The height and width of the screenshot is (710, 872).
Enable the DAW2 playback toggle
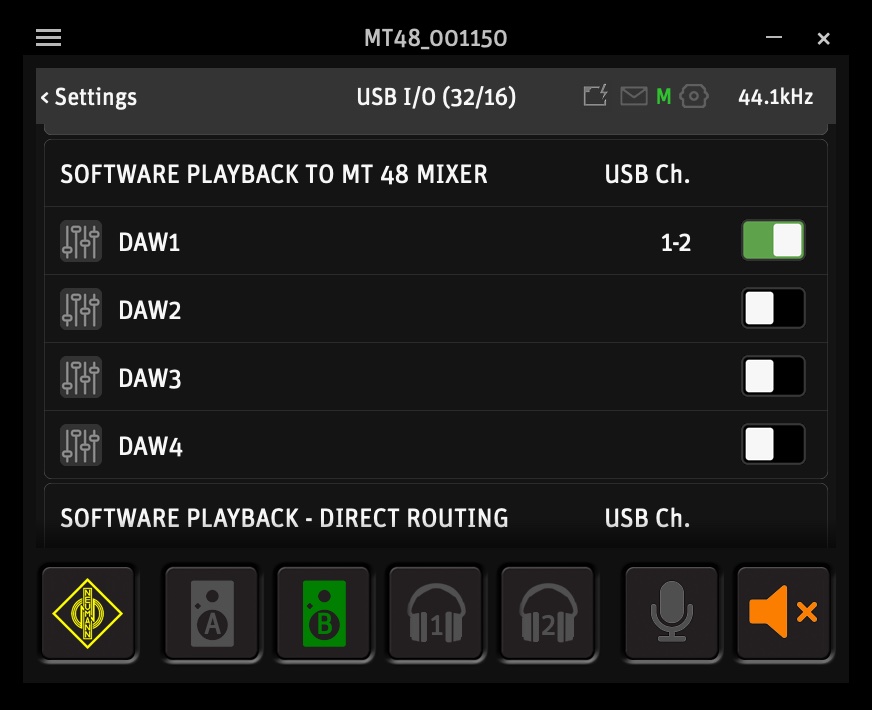(x=773, y=309)
